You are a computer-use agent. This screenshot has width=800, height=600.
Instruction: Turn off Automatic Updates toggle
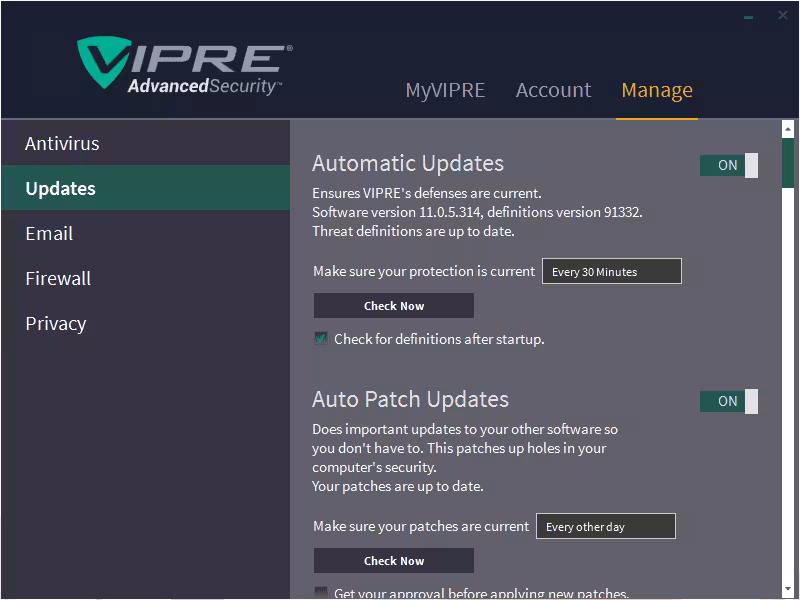(x=729, y=165)
